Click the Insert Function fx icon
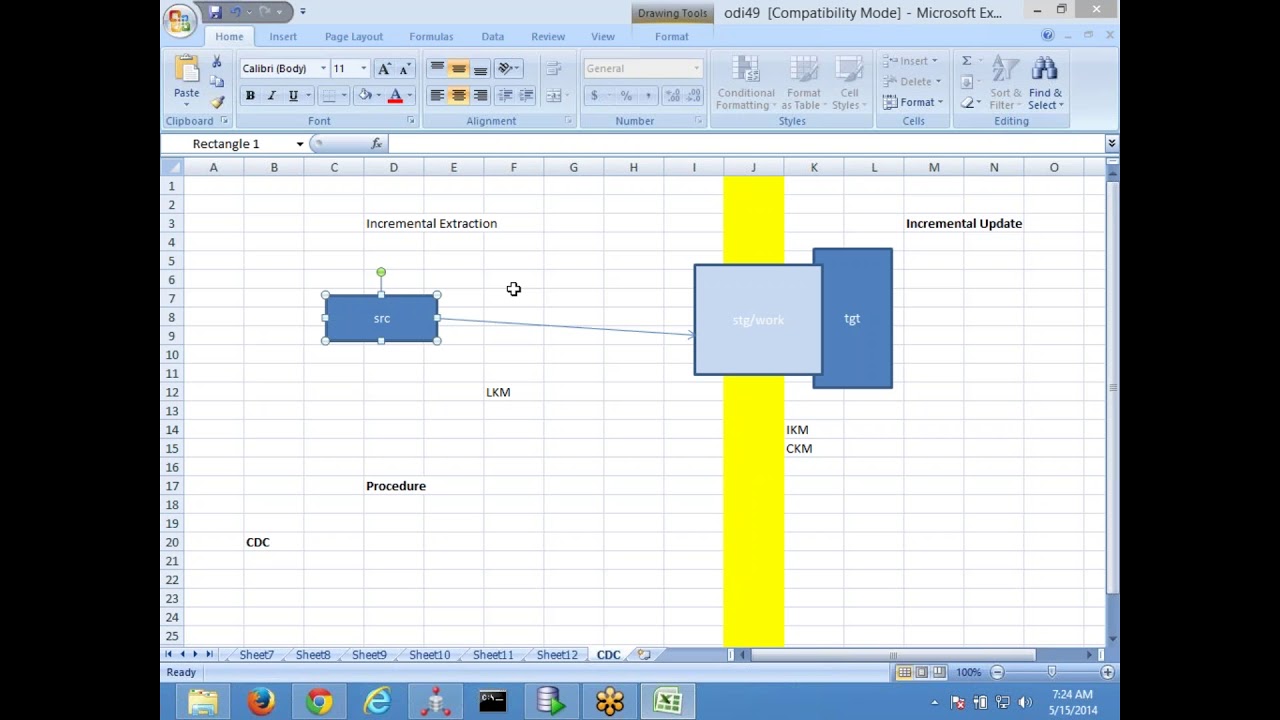The width and height of the screenshot is (1280, 720). [x=376, y=144]
